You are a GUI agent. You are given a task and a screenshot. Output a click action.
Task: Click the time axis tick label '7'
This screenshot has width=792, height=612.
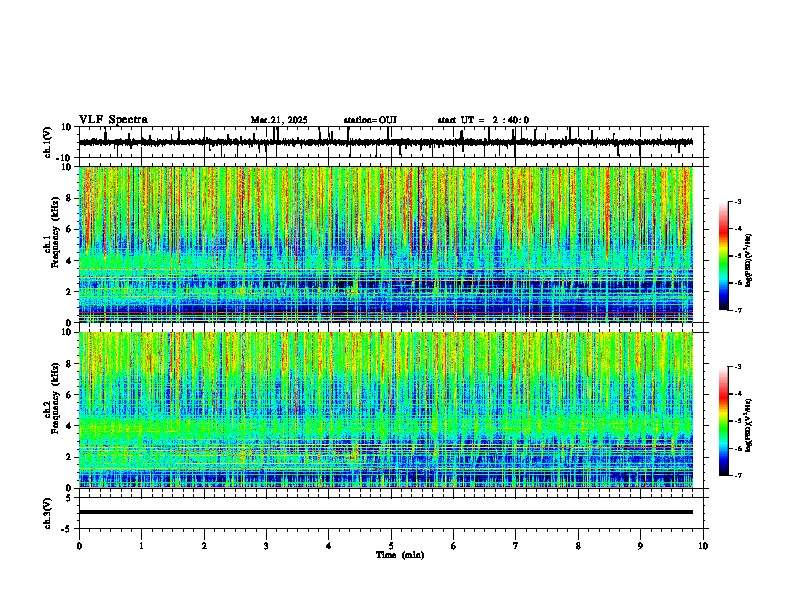pos(516,546)
